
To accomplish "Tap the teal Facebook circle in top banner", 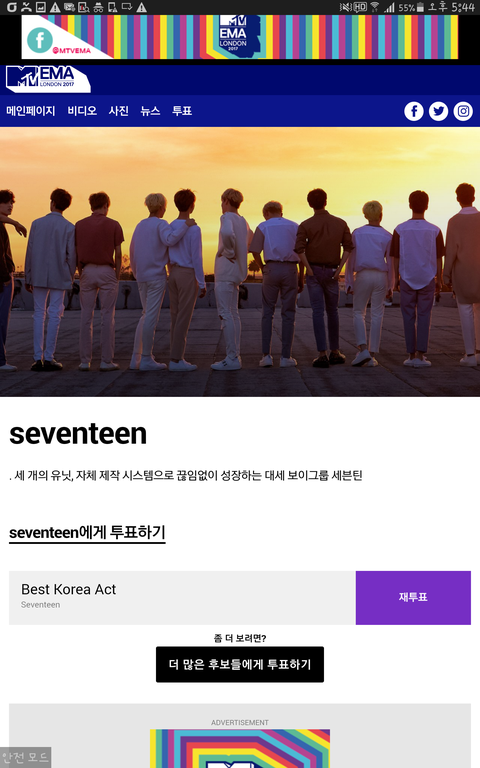I will [x=40, y=40].
